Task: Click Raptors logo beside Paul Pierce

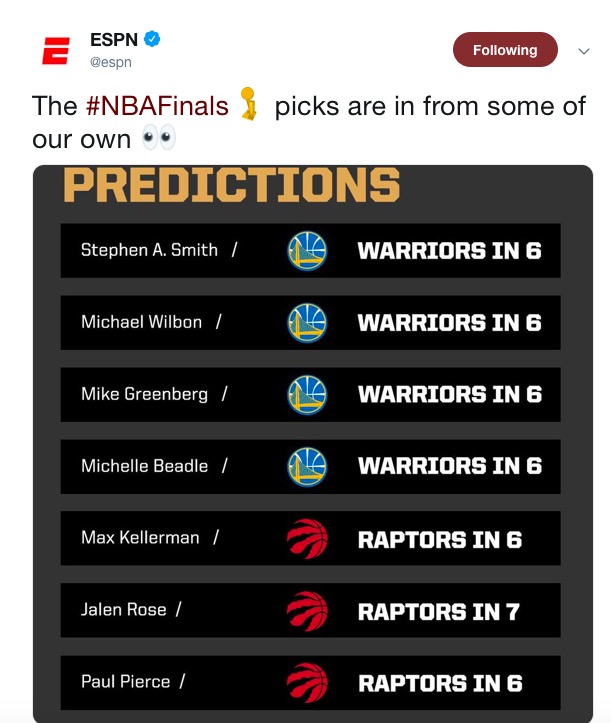Action: pos(307,683)
